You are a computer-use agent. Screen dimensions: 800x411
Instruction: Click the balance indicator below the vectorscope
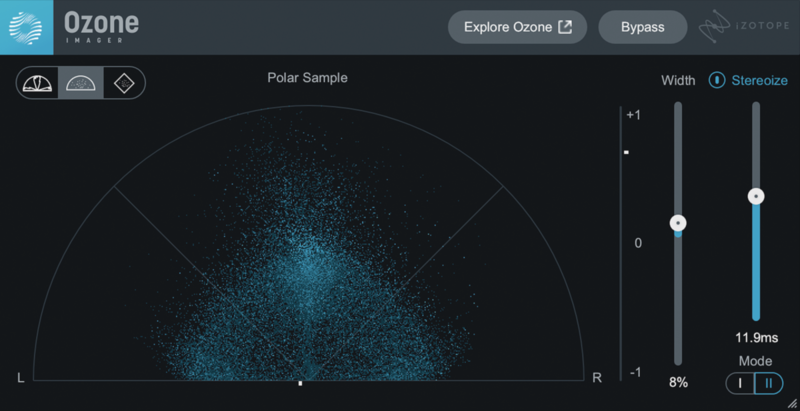point(301,383)
